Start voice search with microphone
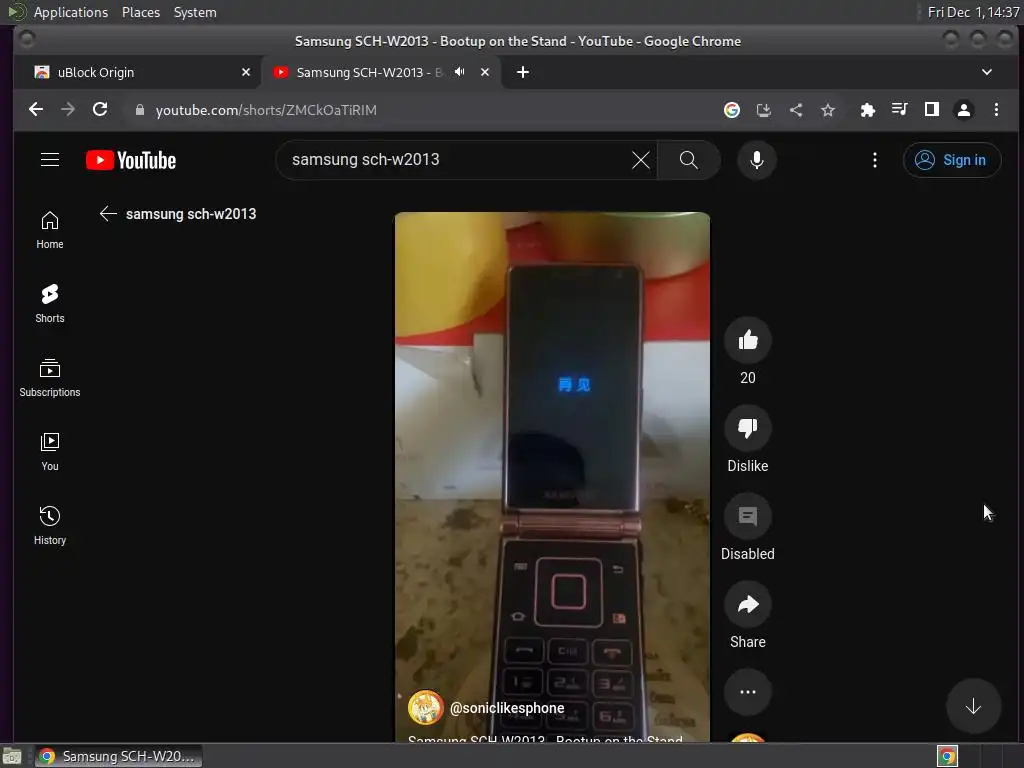The image size is (1024, 768). 756,160
